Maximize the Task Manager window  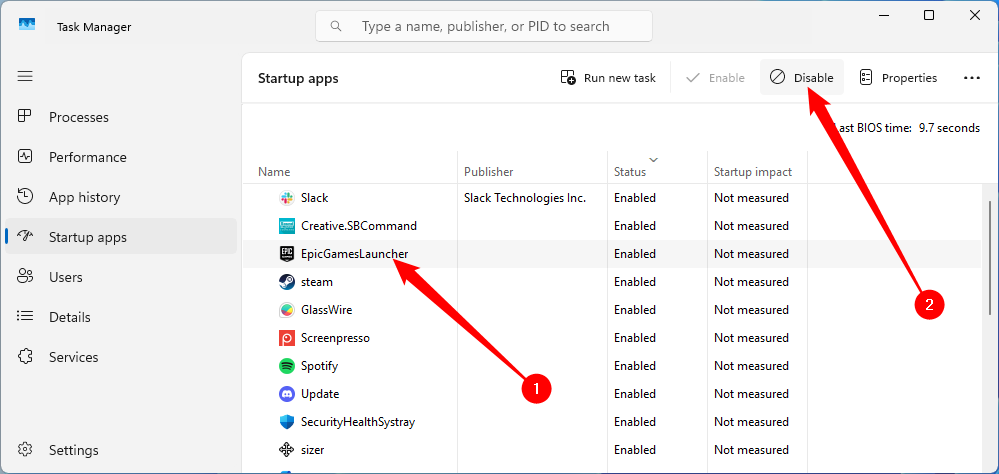coord(929,15)
